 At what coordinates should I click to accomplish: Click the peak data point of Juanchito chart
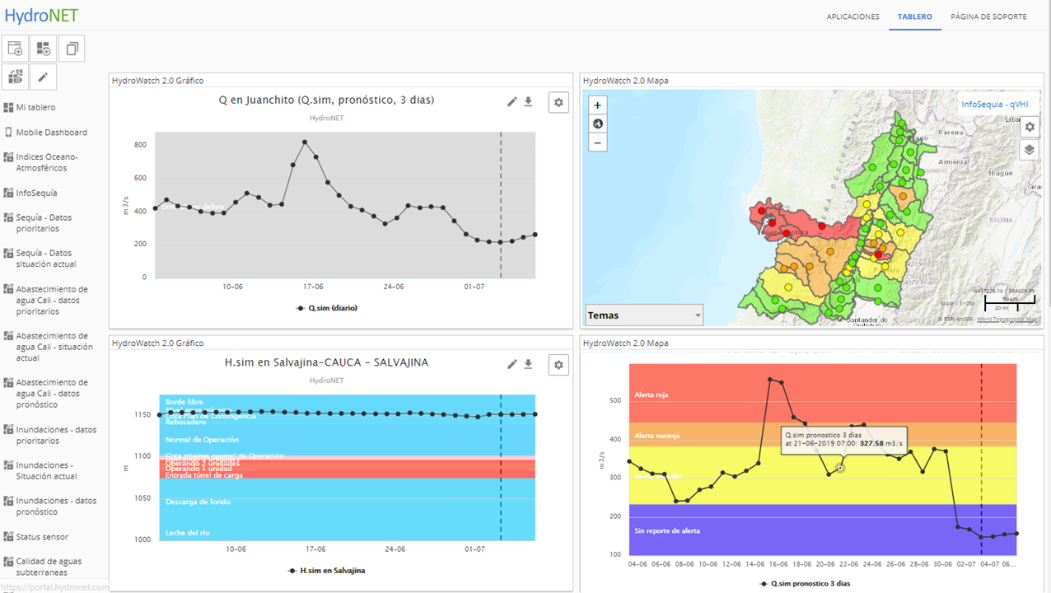305,142
